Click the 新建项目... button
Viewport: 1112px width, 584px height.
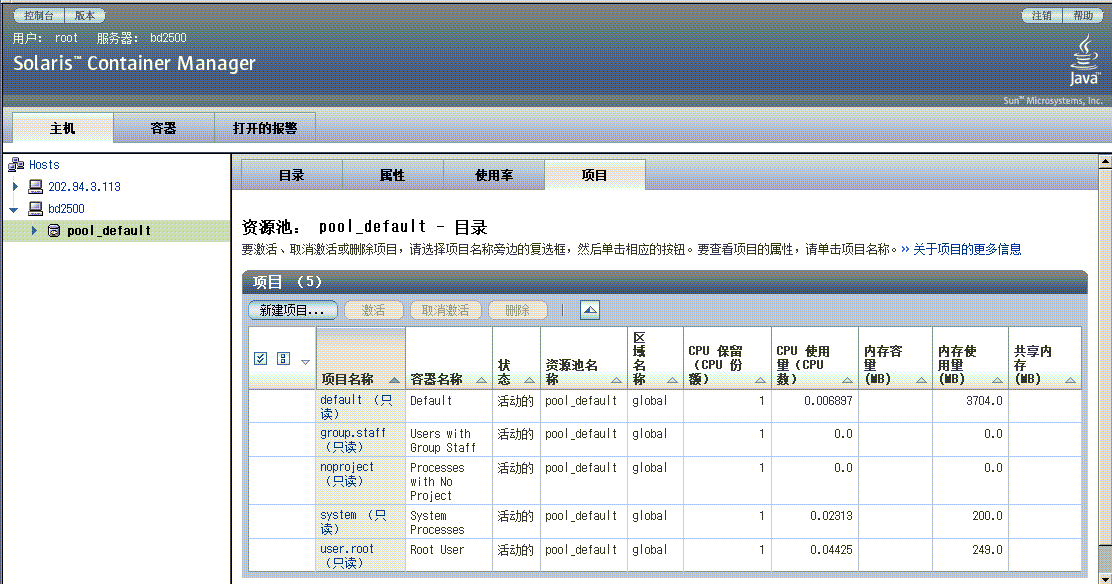point(292,310)
